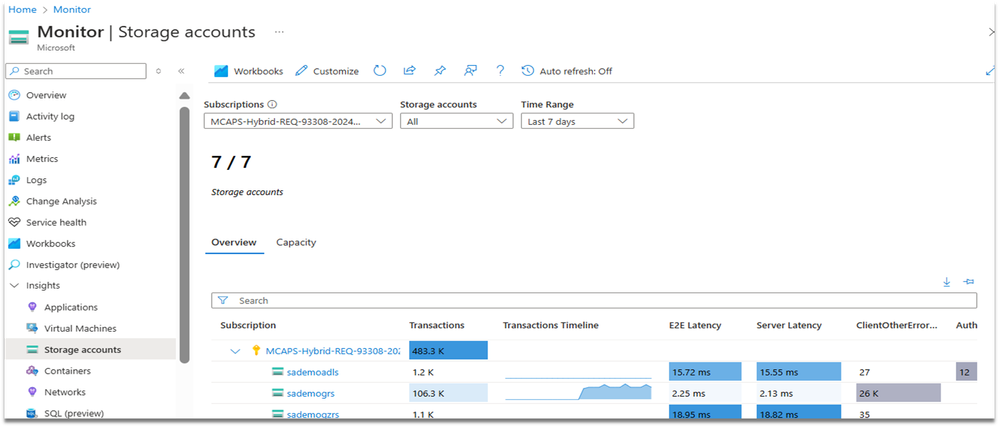This screenshot has height=427, width=999.
Task: Click the pin grid icon above table
Action: click(x=969, y=282)
